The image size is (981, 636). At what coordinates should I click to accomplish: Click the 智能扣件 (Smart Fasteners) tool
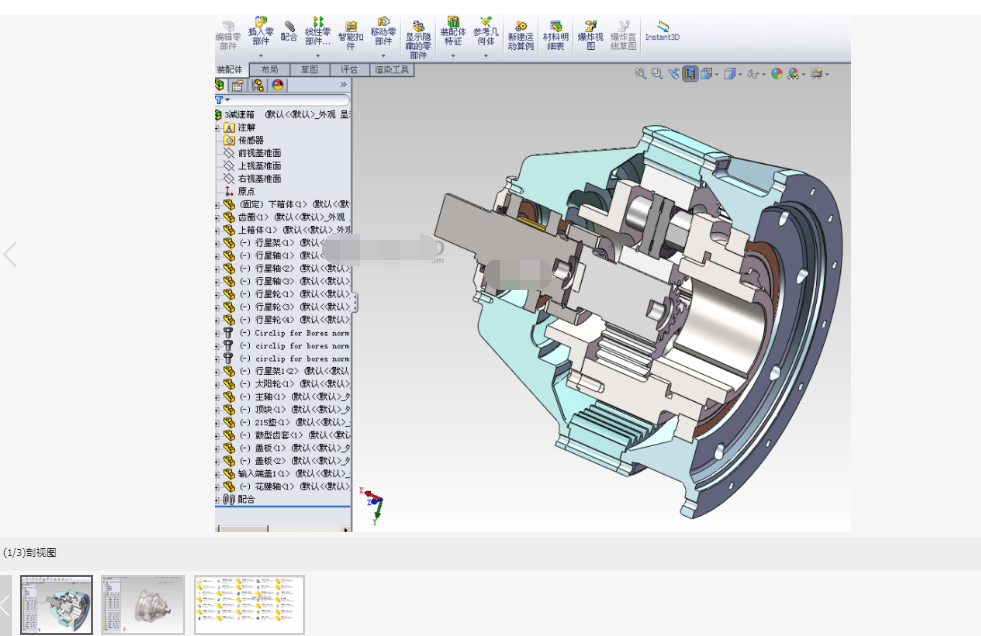pyautogui.click(x=350, y=35)
